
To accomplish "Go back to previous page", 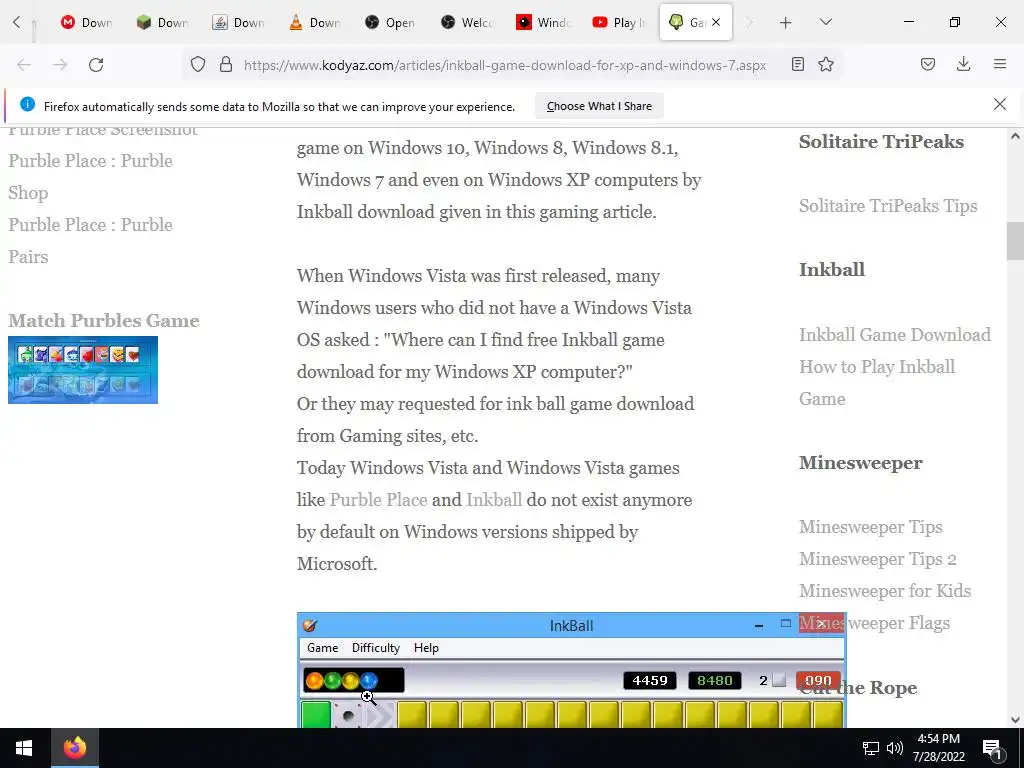I will (24, 65).
